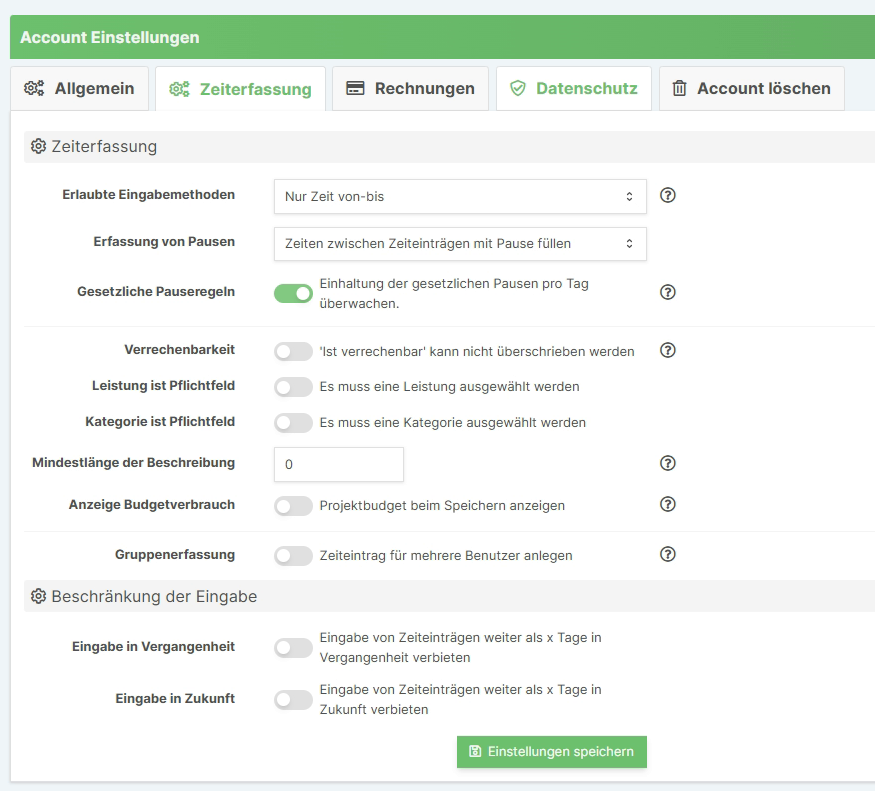Click help icon for Gesetzliche Pauseregeln
Screen dimensions: 875x791
click(669, 292)
